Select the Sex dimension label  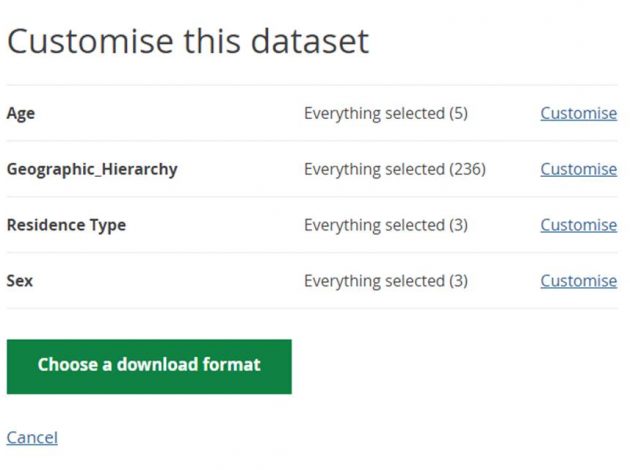(x=20, y=281)
